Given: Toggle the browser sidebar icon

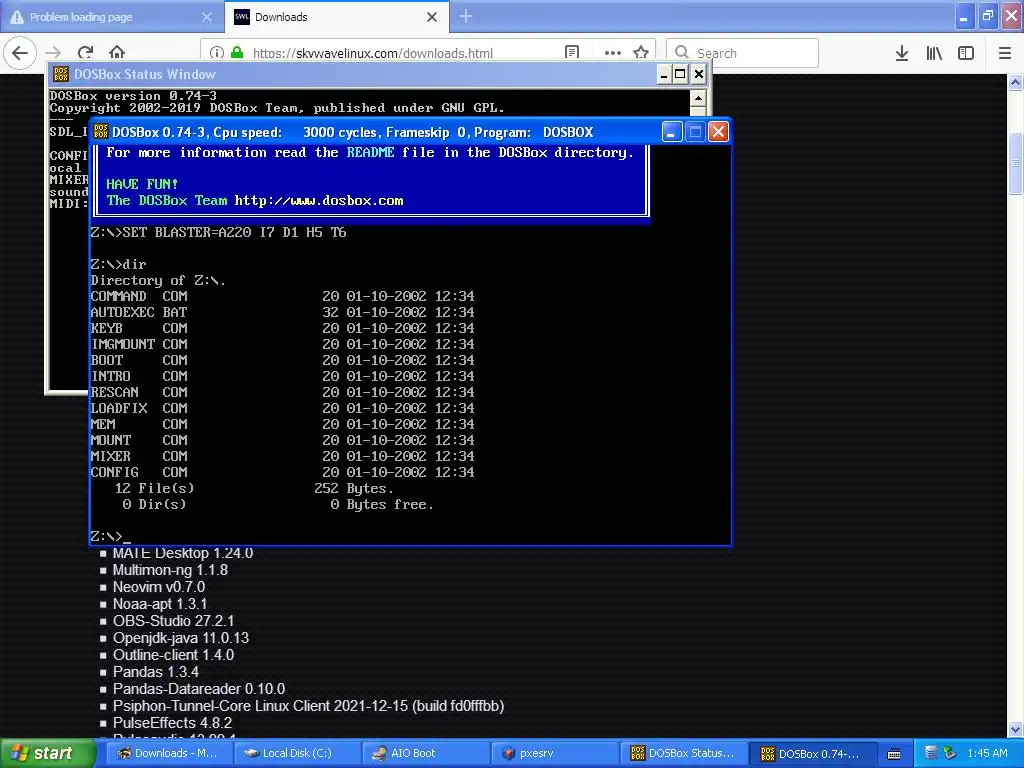Looking at the screenshot, I should (966, 53).
